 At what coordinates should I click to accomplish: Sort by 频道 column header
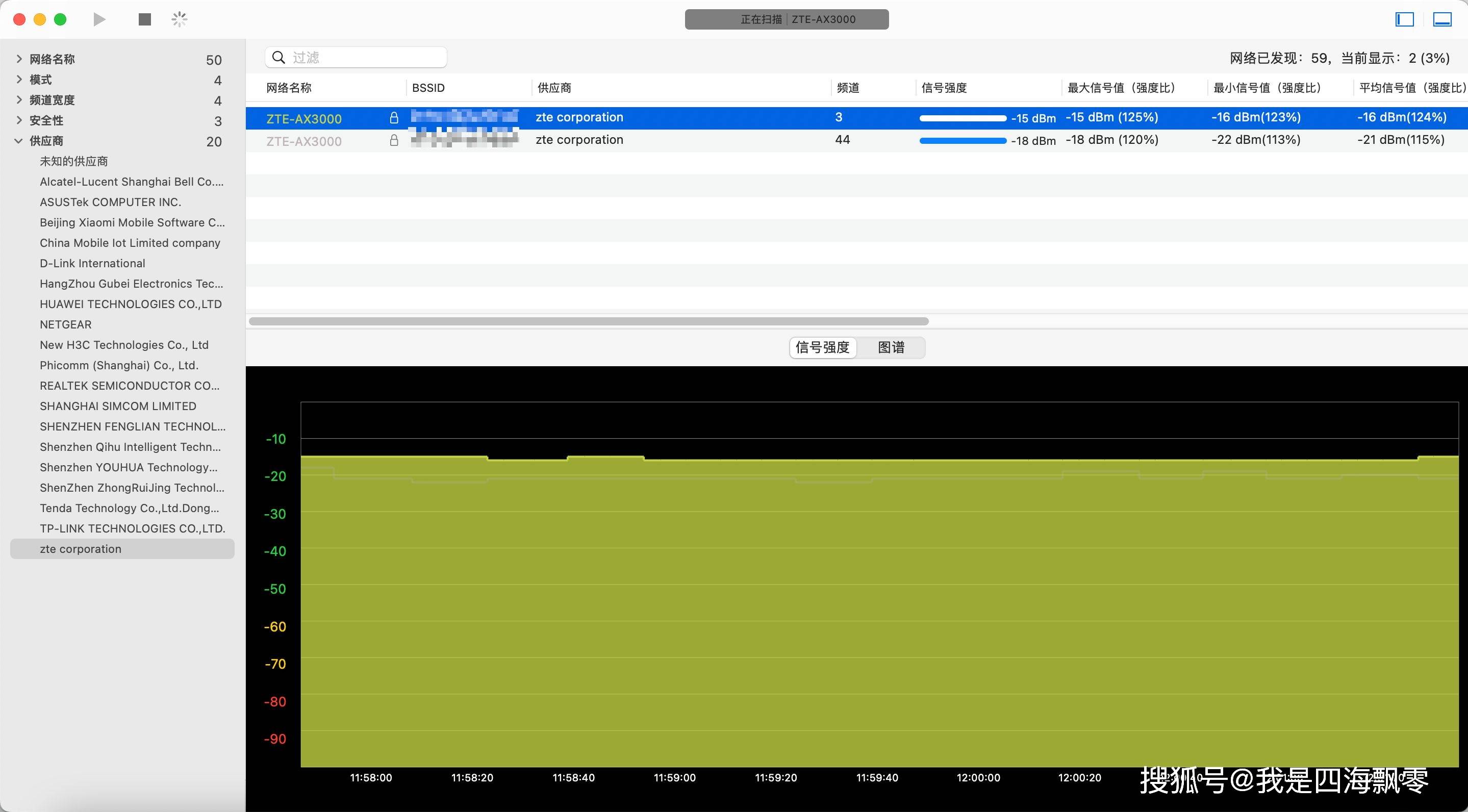pos(848,88)
